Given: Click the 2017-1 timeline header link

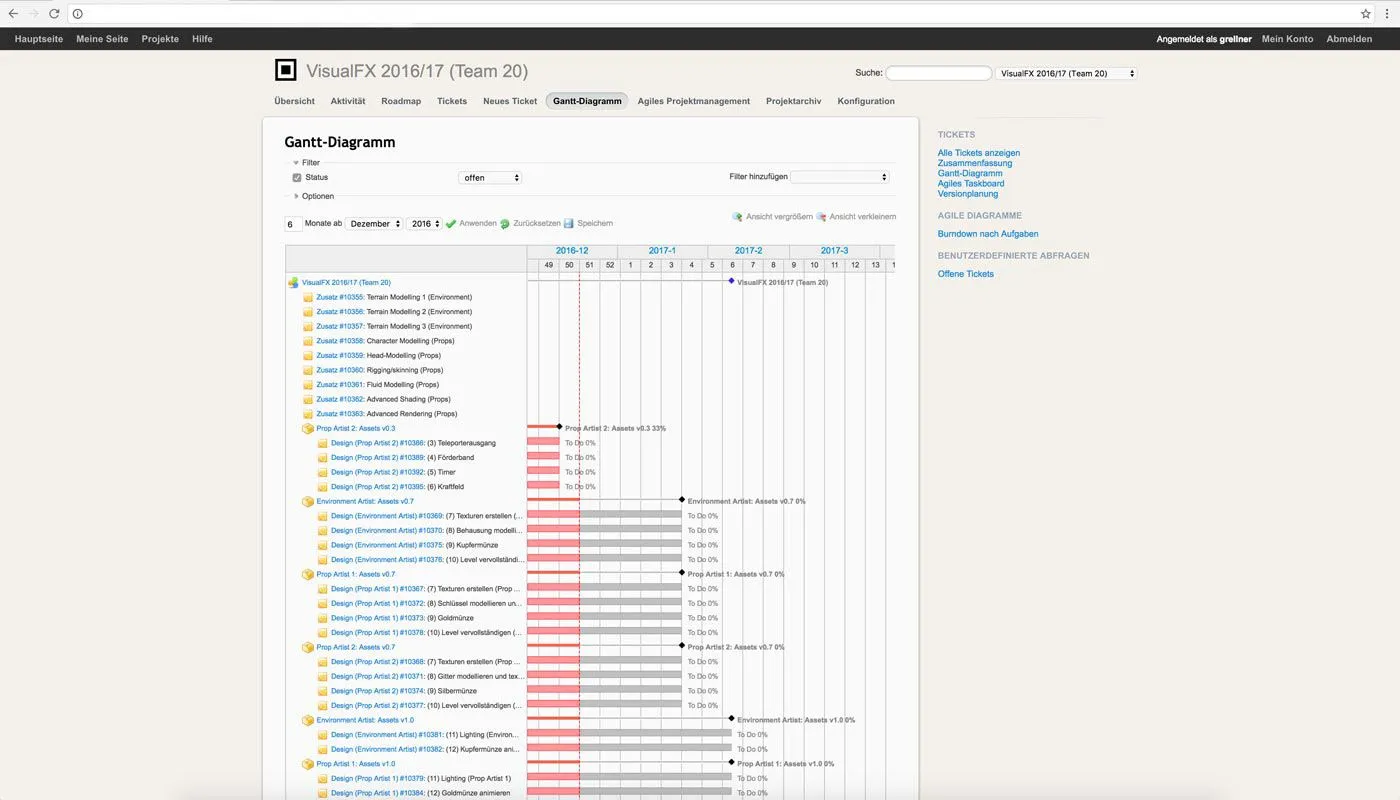Looking at the screenshot, I should click(662, 251).
